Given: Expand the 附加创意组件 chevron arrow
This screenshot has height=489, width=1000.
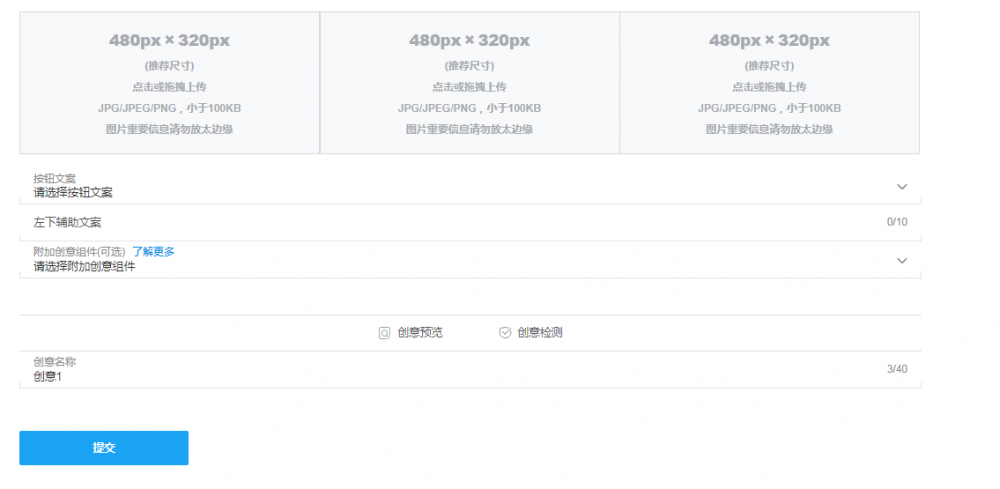Looking at the screenshot, I should (901, 261).
